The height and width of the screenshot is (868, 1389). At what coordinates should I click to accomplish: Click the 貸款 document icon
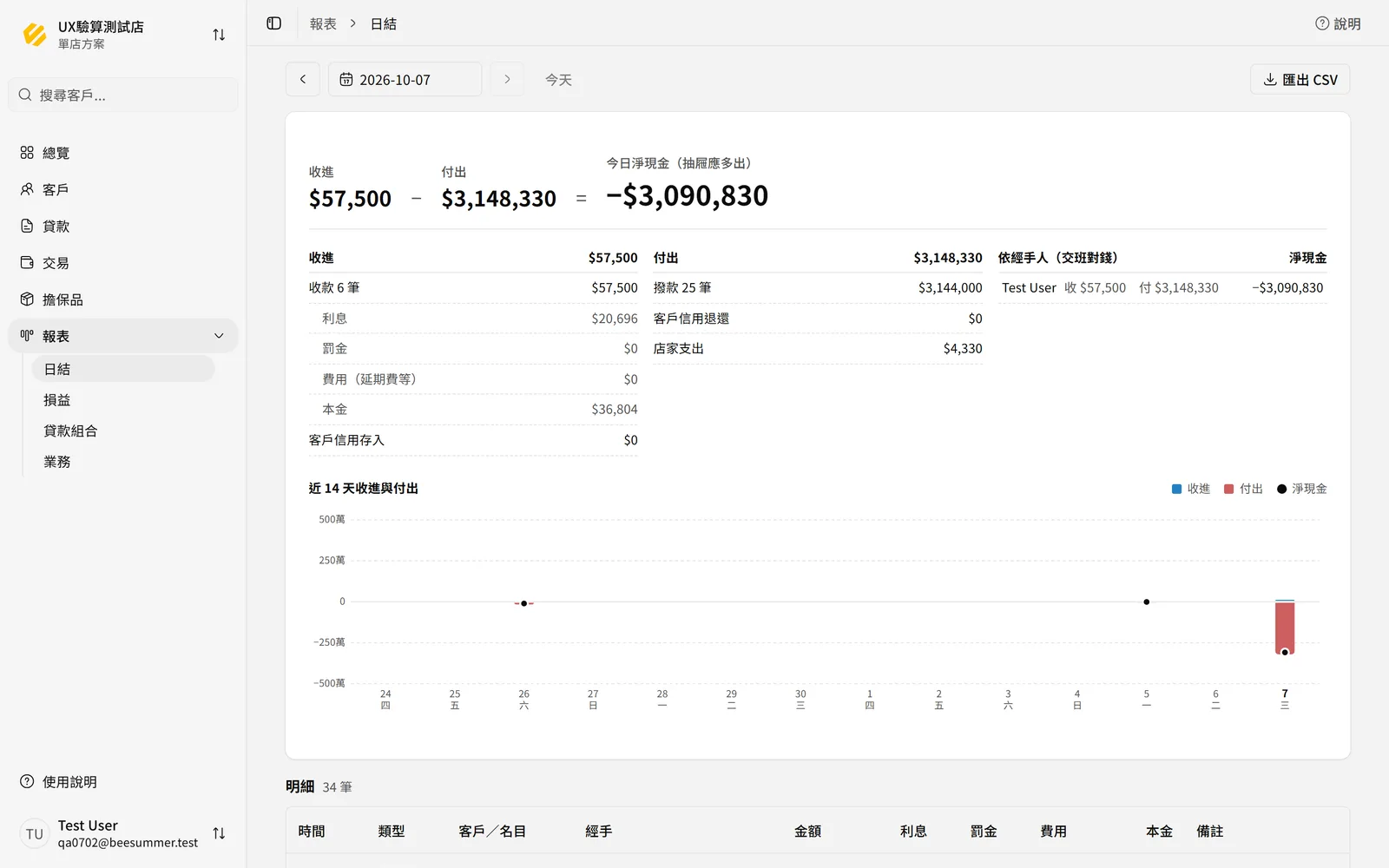27,226
